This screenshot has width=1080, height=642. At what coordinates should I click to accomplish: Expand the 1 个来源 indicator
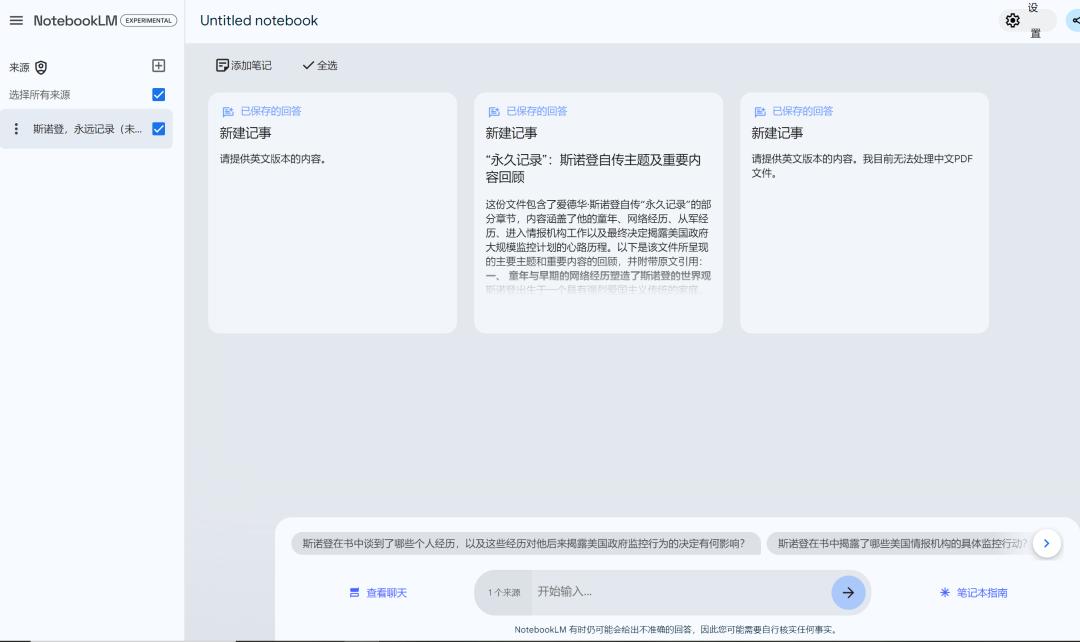(504, 592)
